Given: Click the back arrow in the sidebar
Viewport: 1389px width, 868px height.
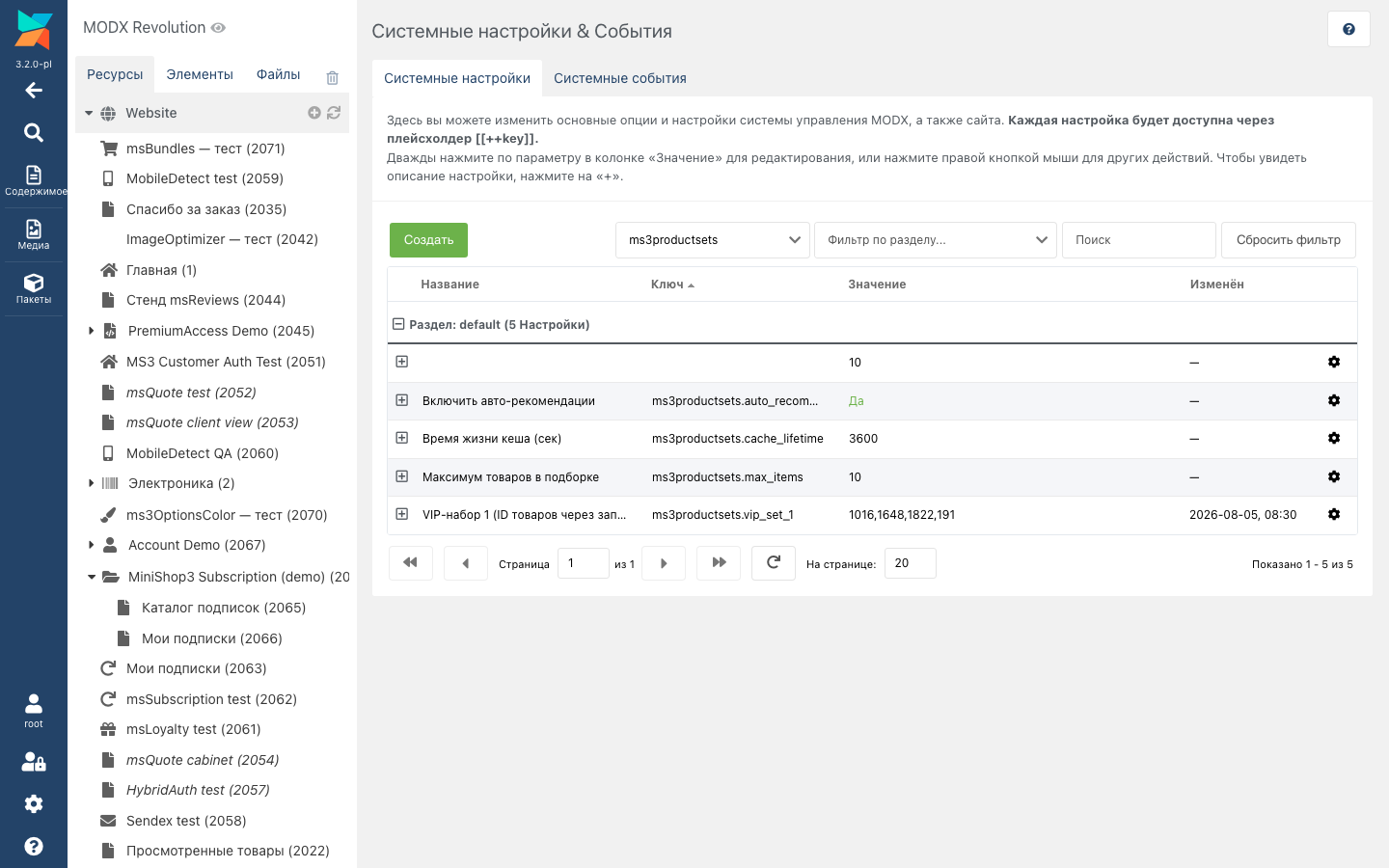Looking at the screenshot, I should point(34,91).
